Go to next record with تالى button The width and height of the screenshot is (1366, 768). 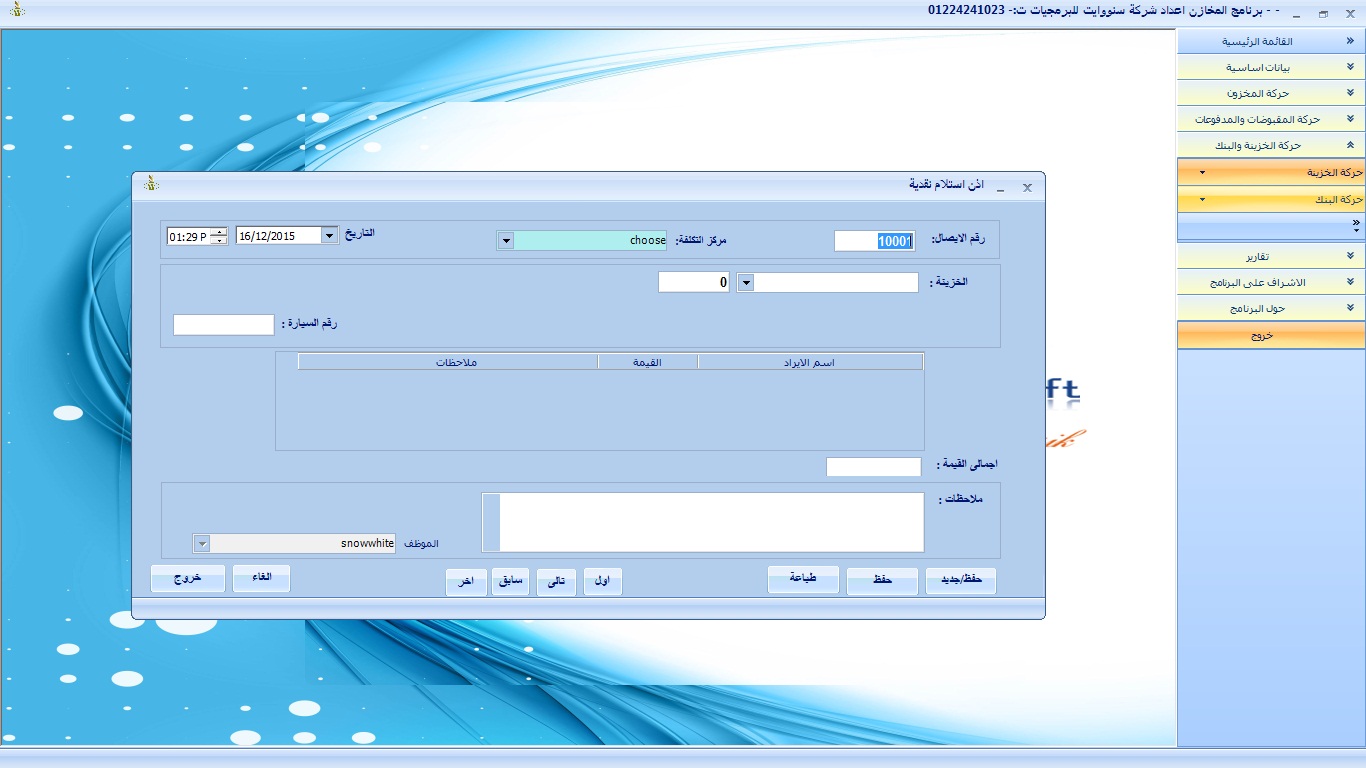[556, 581]
